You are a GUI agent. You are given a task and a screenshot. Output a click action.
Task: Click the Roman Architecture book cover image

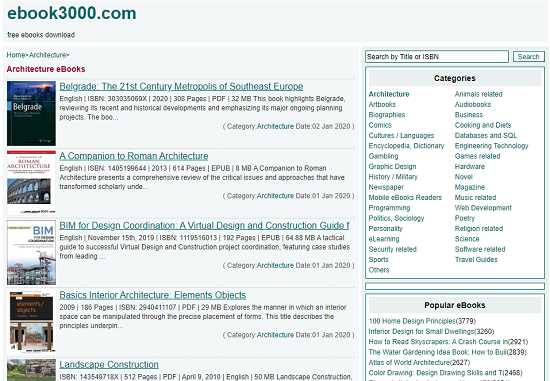[x=31, y=182]
